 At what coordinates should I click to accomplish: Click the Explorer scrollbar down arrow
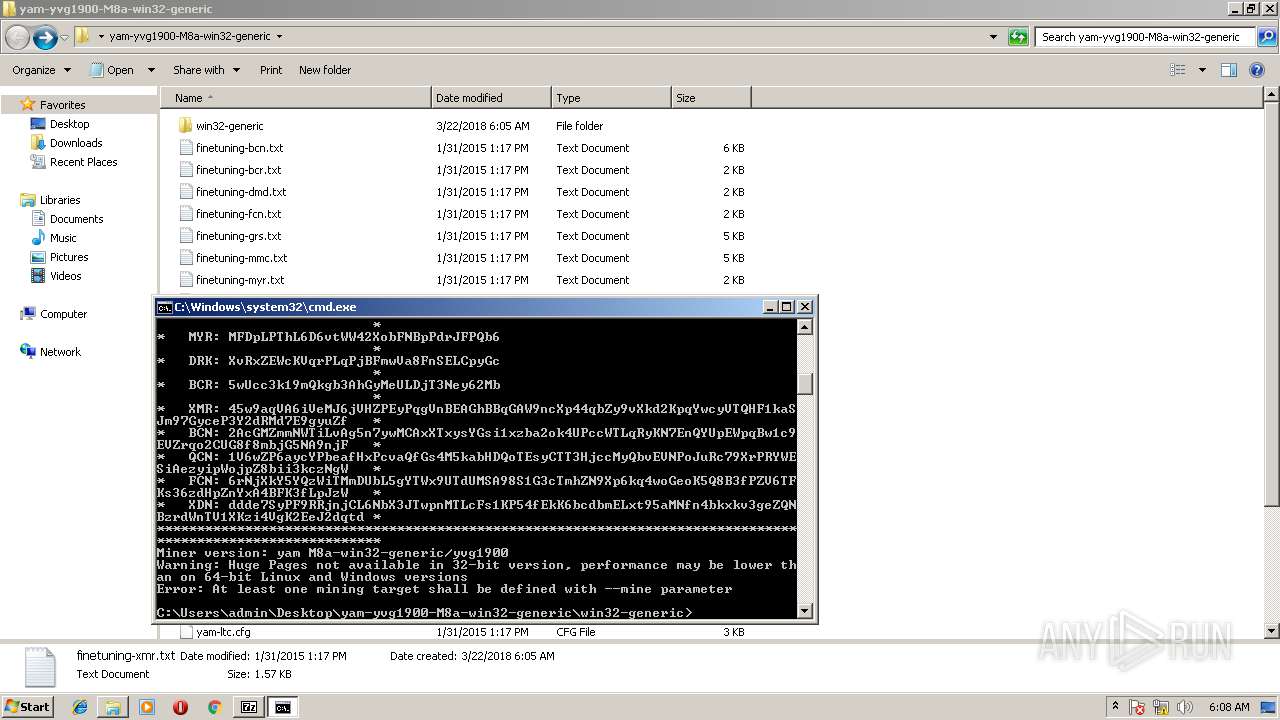coord(1272,631)
